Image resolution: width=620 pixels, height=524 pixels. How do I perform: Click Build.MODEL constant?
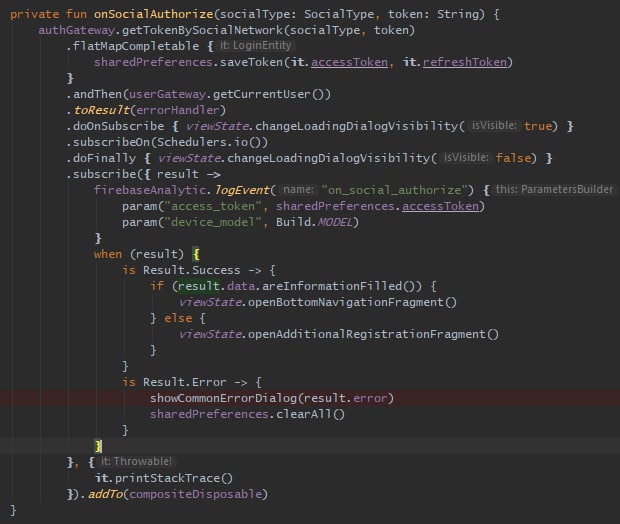(314, 222)
